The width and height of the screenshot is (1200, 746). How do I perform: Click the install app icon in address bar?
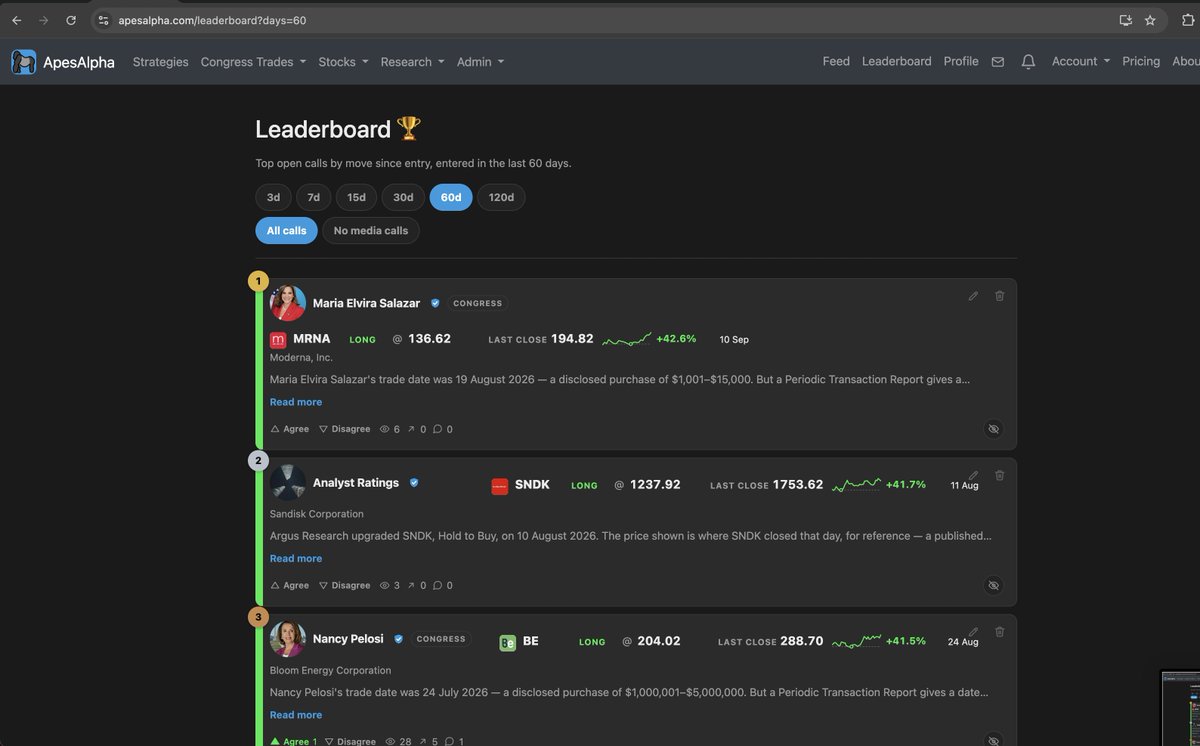pyautogui.click(x=1126, y=20)
